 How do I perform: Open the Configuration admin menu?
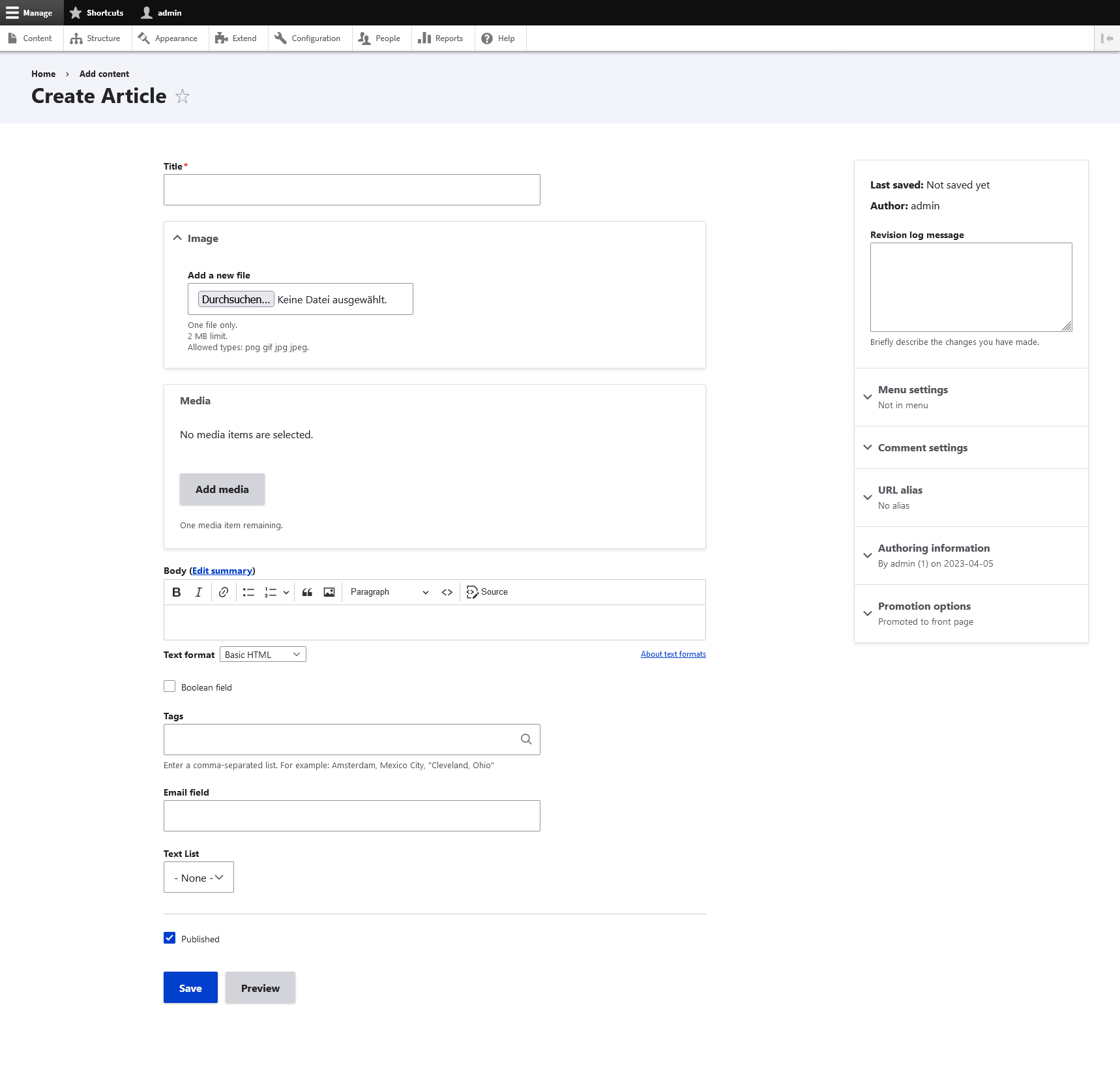pyautogui.click(x=308, y=38)
